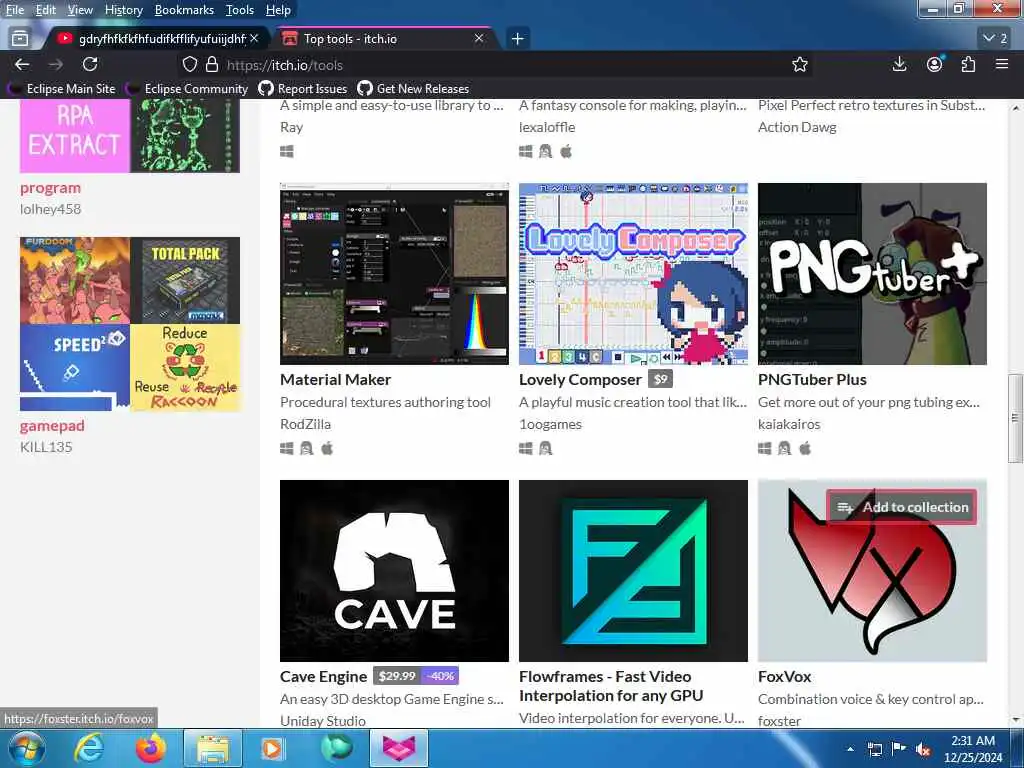Open the History menu
Image resolution: width=1024 pixels, height=768 pixels.
click(123, 10)
